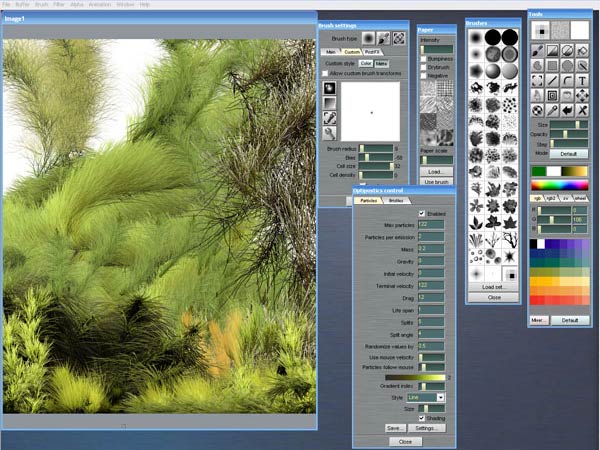Disable the Enabled checkbox in Optipustics control
Image resolution: width=600 pixels, height=450 pixels.
[422, 213]
